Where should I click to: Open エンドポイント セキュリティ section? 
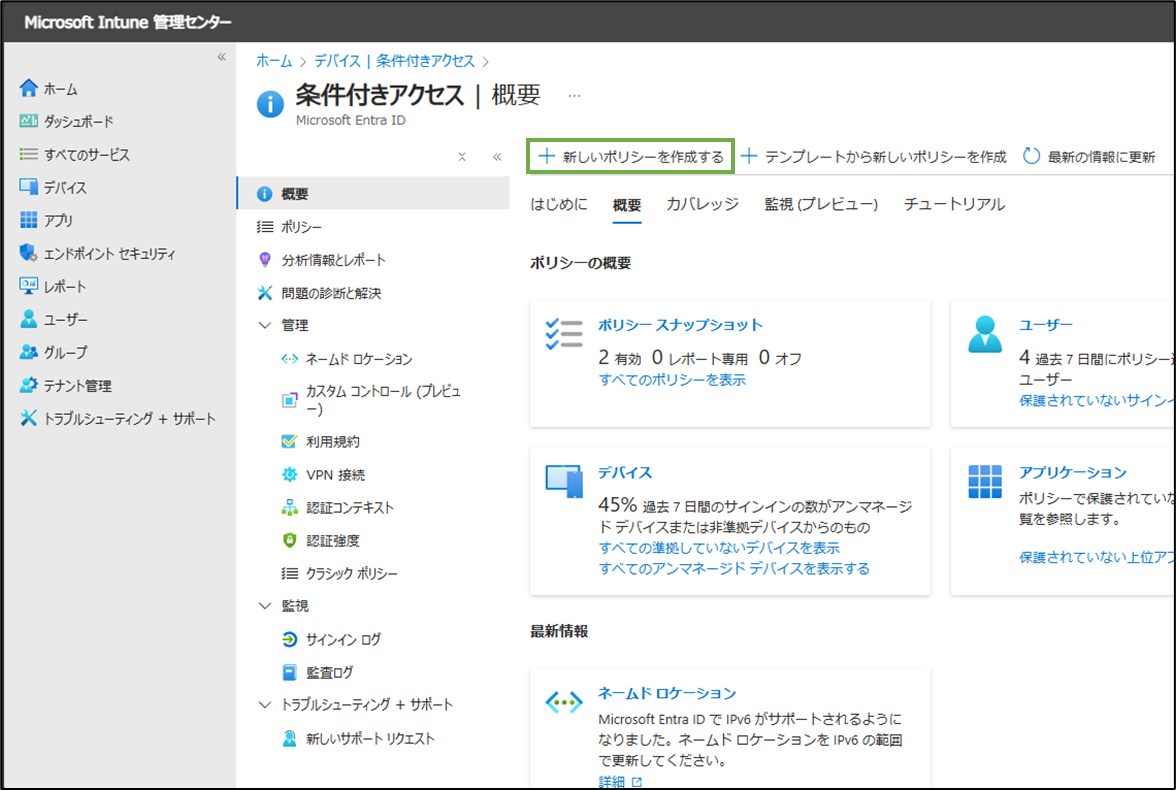(98, 254)
